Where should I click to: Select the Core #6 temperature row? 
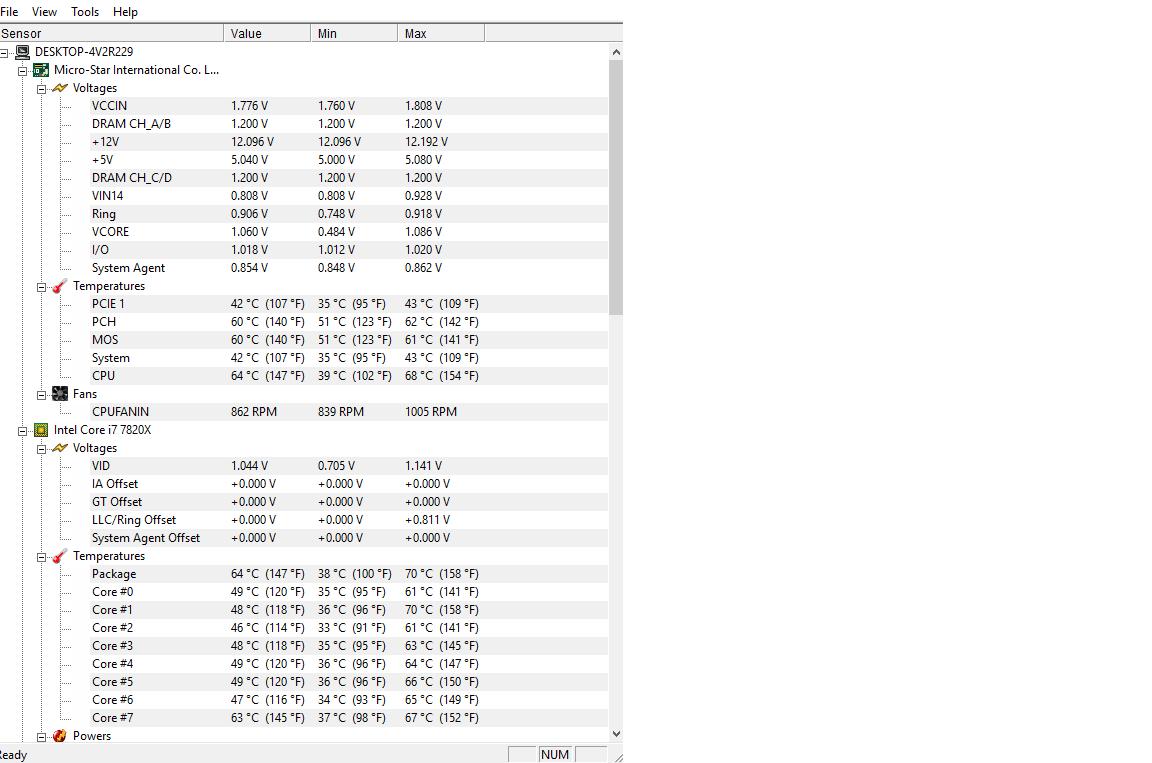coord(349,700)
